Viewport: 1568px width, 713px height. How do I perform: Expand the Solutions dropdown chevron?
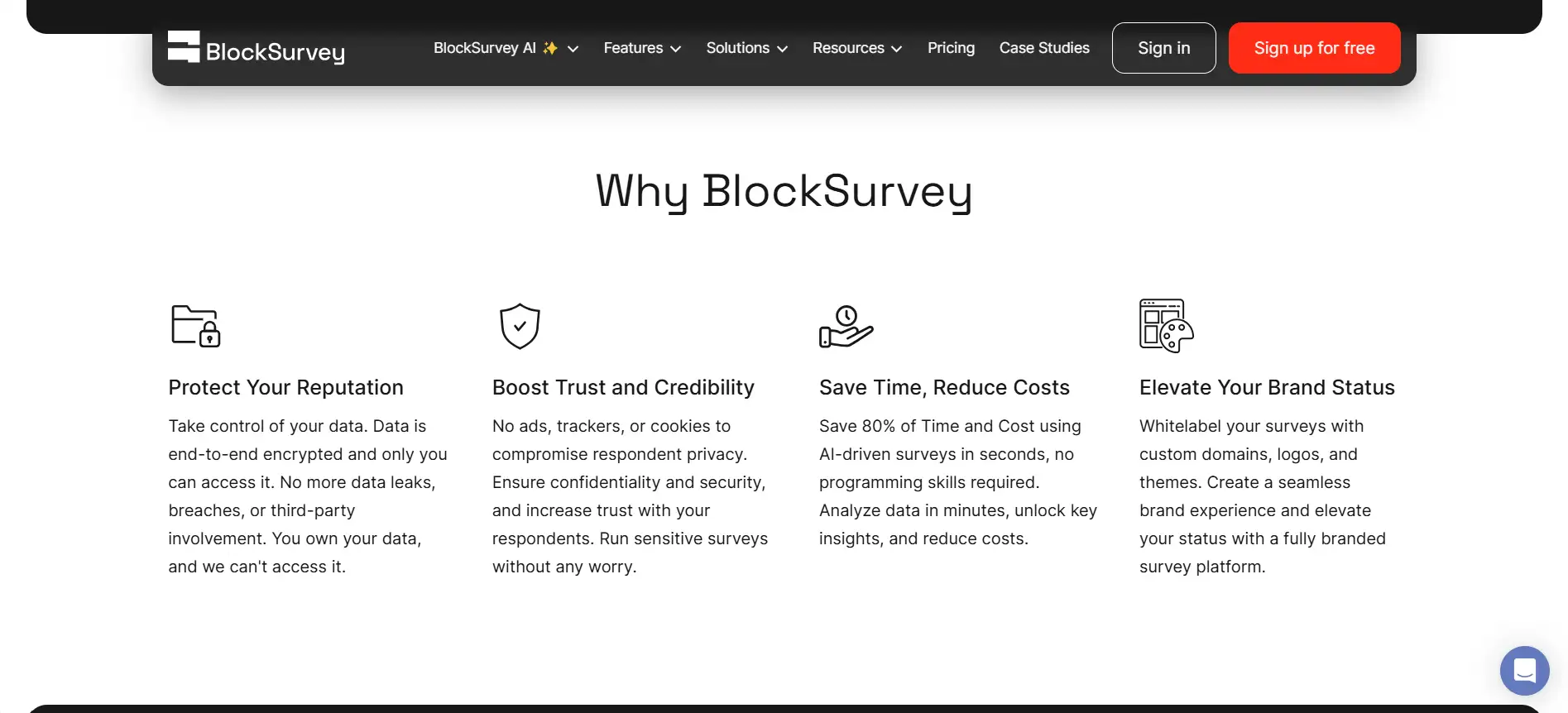783,49
